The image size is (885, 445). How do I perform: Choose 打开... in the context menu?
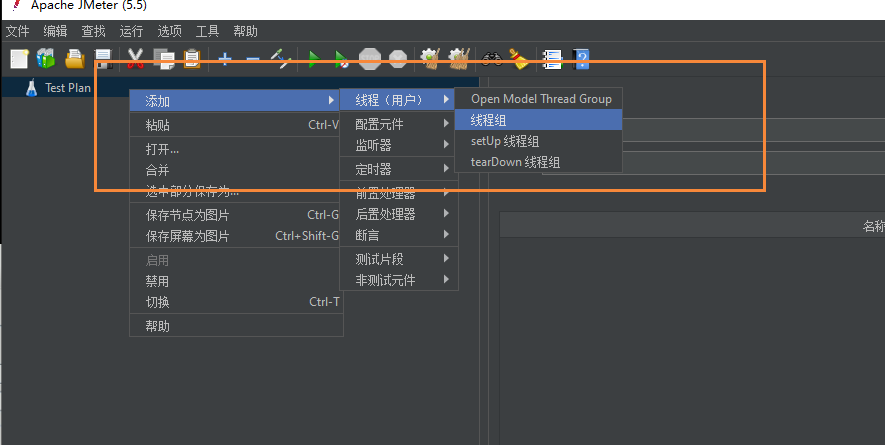[x=235, y=149]
